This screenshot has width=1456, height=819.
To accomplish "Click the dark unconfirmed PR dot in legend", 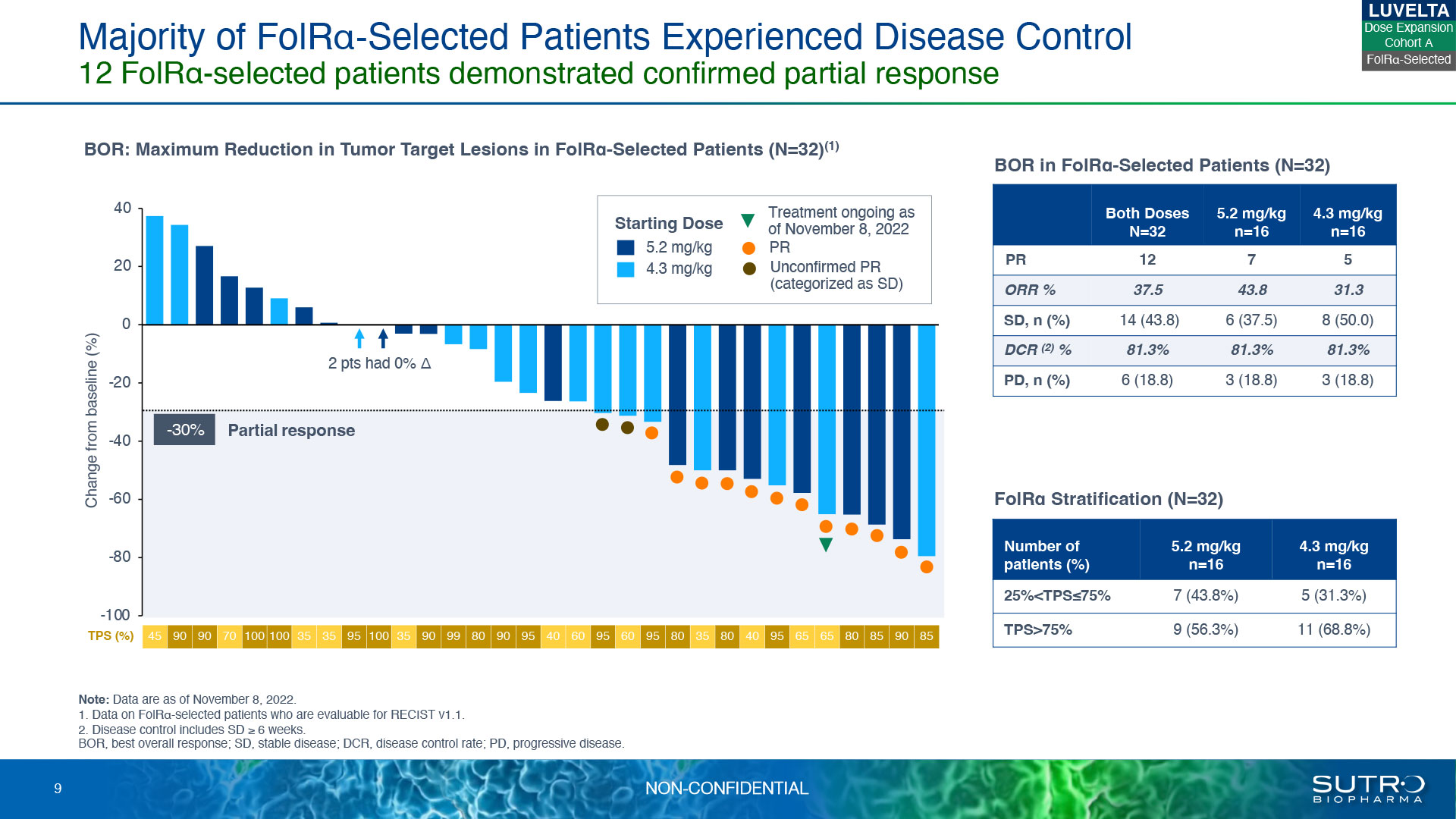I will click(749, 268).
